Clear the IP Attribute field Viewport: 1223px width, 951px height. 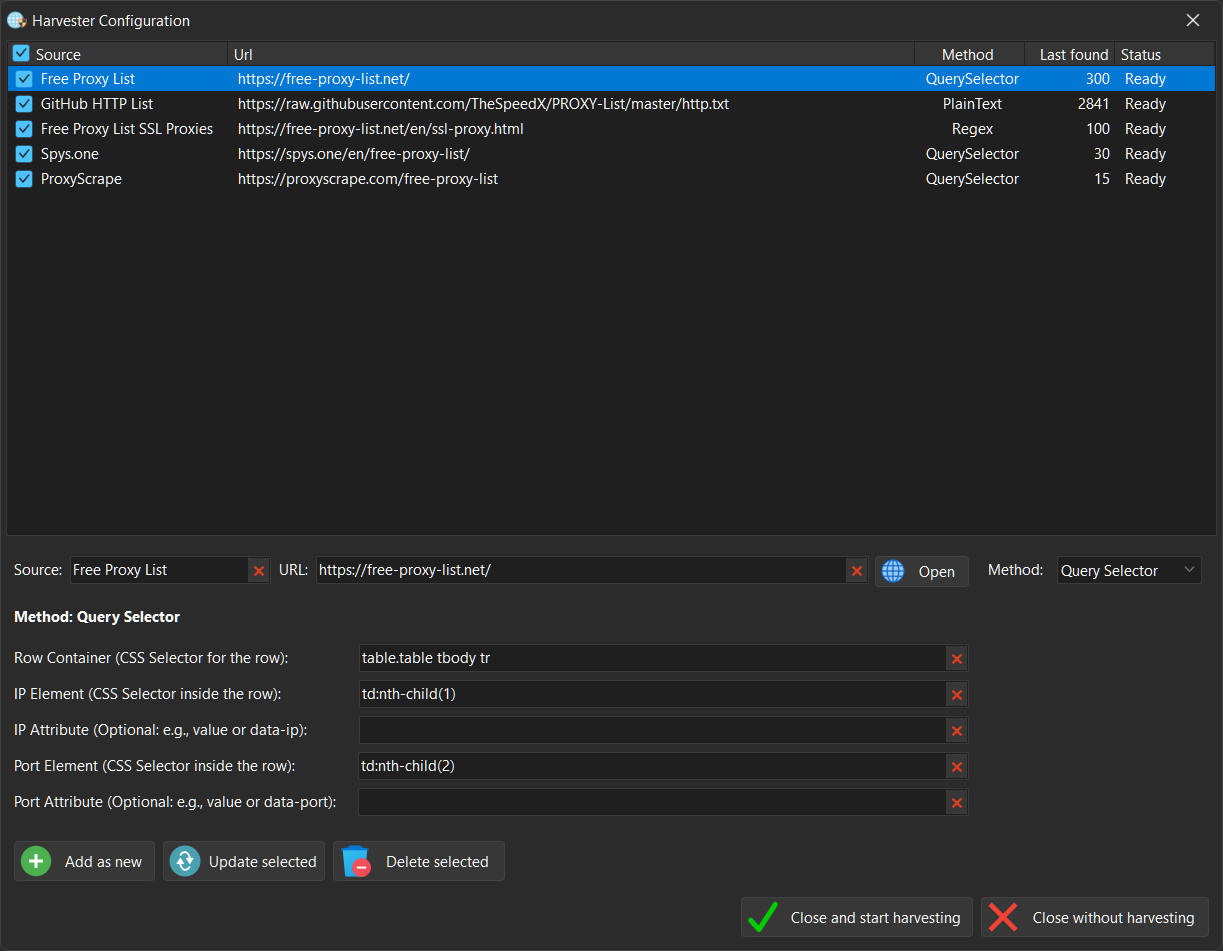(957, 731)
